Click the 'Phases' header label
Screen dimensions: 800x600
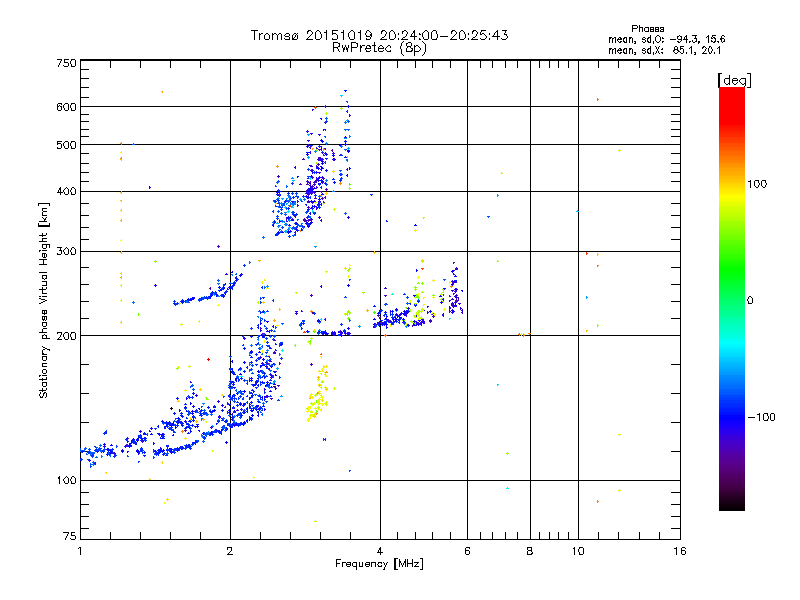pyautogui.click(x=647, y=29)
